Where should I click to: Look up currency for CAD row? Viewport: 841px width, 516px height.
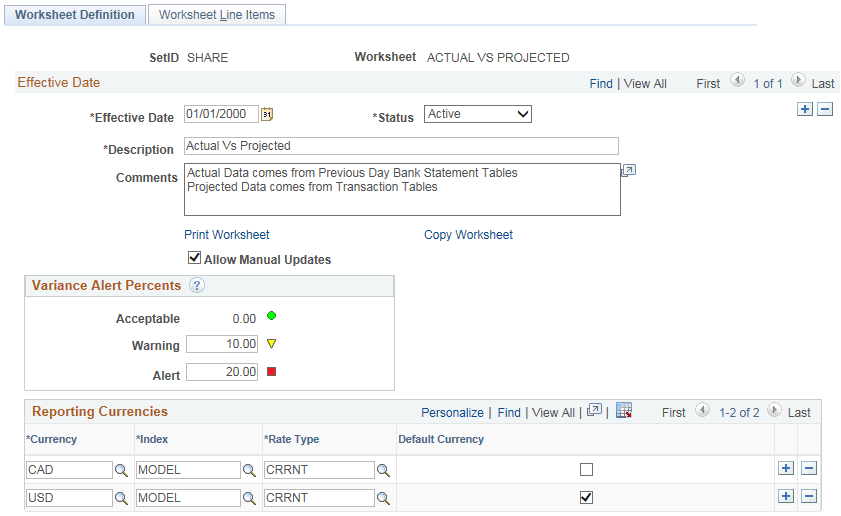pos(121,470)
